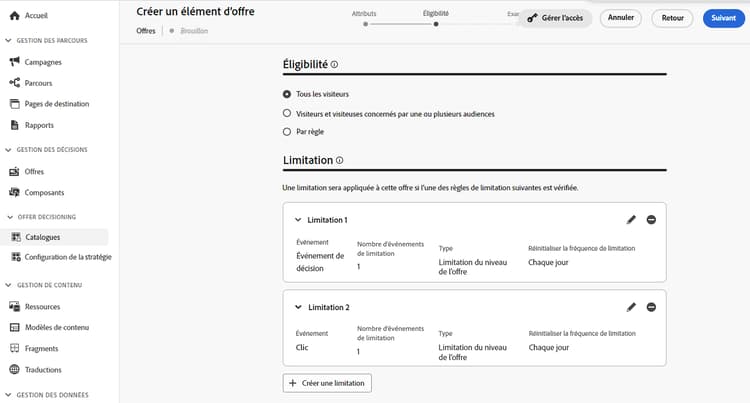
Task: Click the Suivant button
Action: click(x=723, y=18)
